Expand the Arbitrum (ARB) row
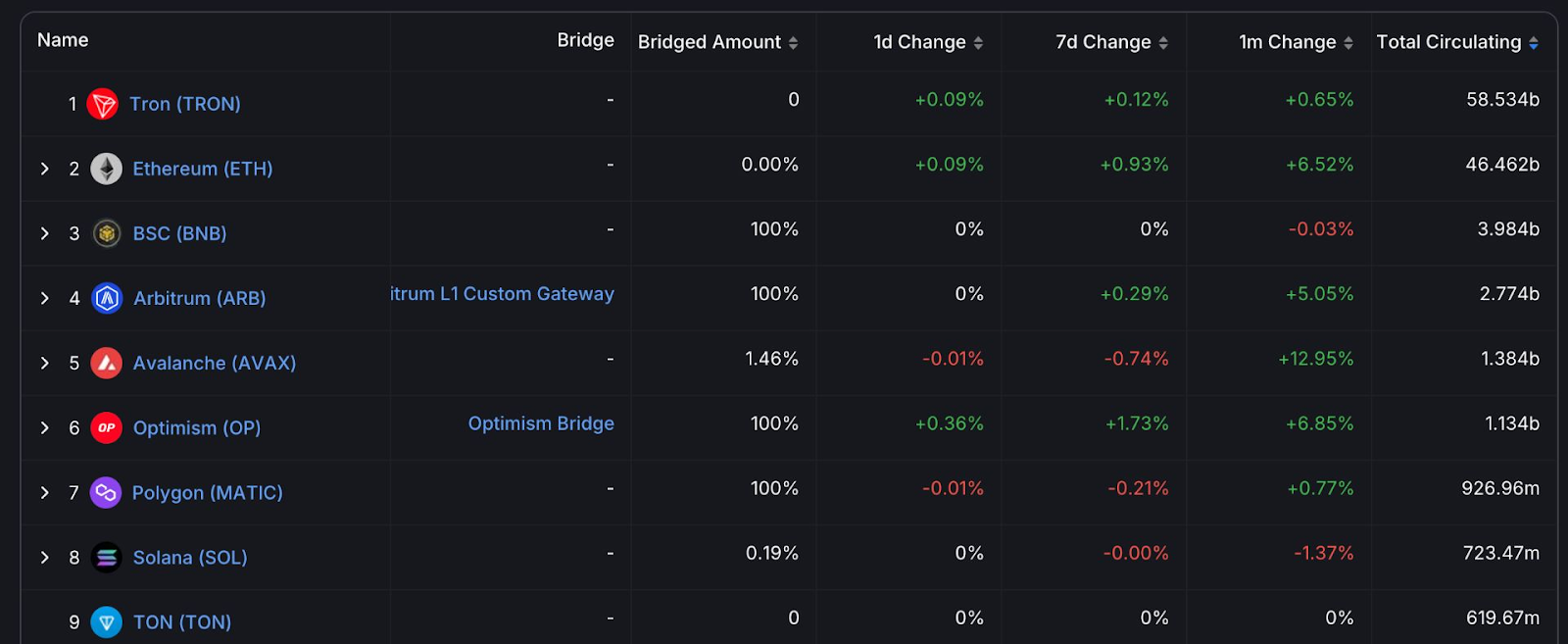Image resolution: width=1568 pixels, height=644 pixels. pos(45,298)
